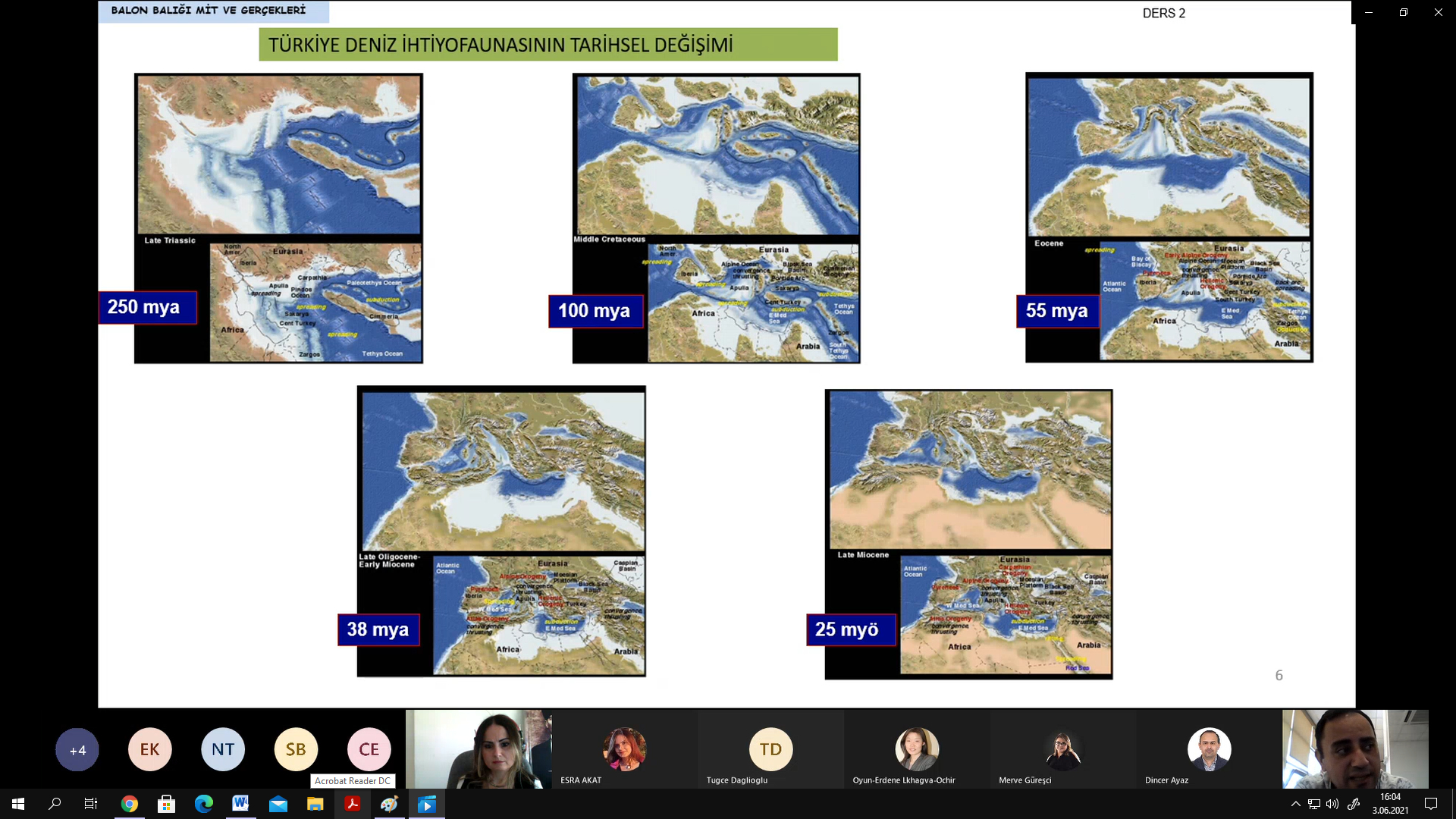Image resolution: width=1456 pixels, height=819 pixels.
Task: Open taskbar search magnifier
Action: click(x=55, y=804)
